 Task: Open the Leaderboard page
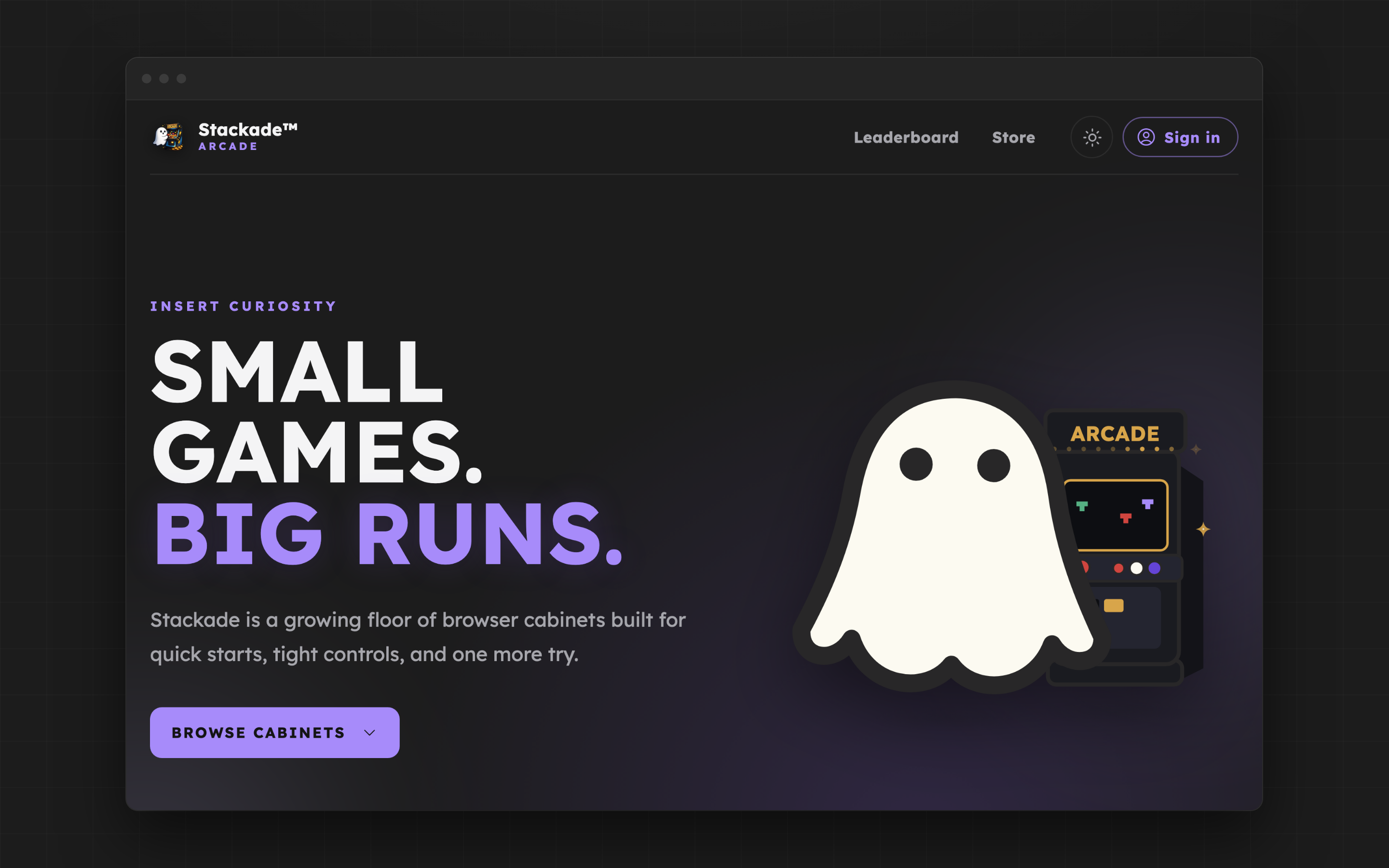click(906, 137)
